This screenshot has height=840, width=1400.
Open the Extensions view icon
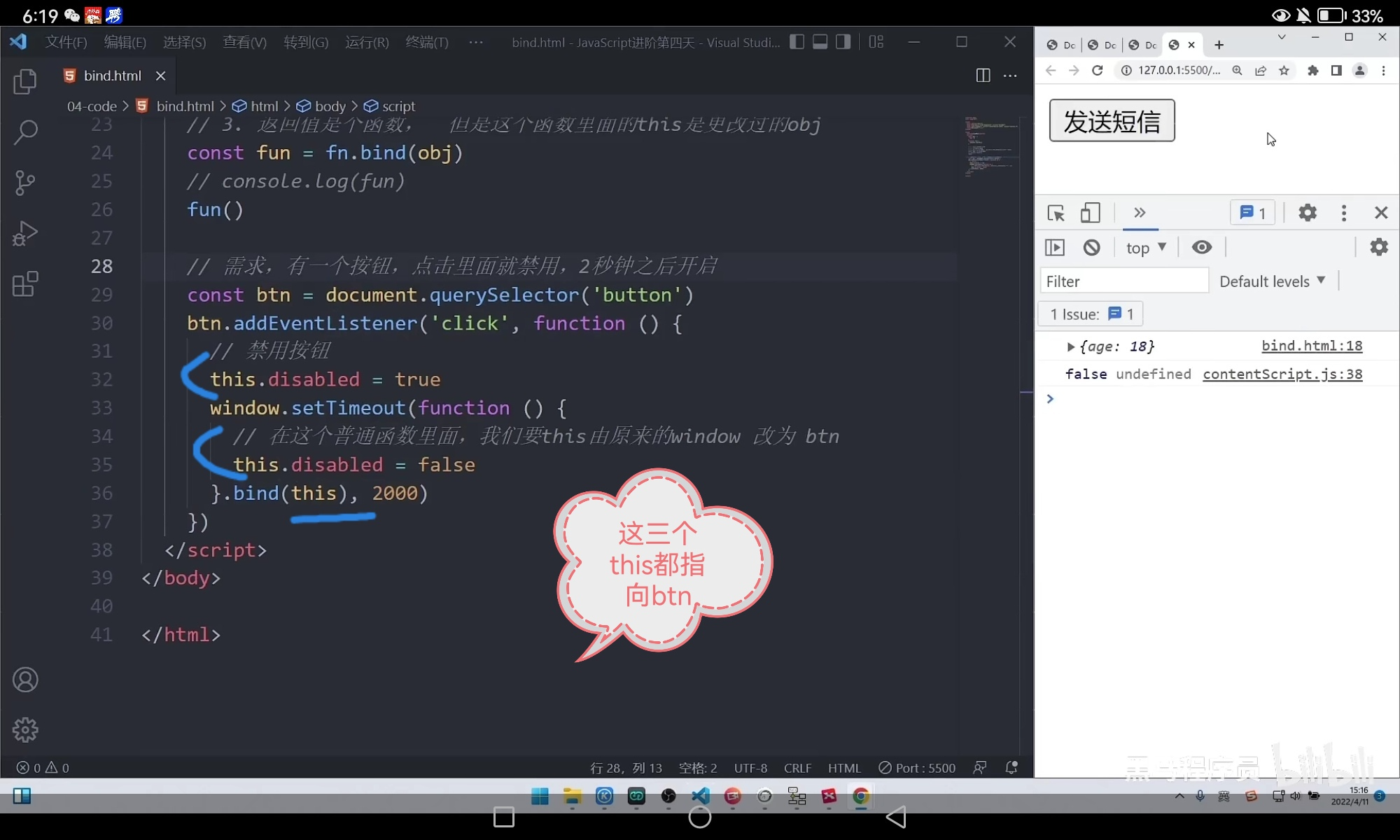(x=25, y=283)
